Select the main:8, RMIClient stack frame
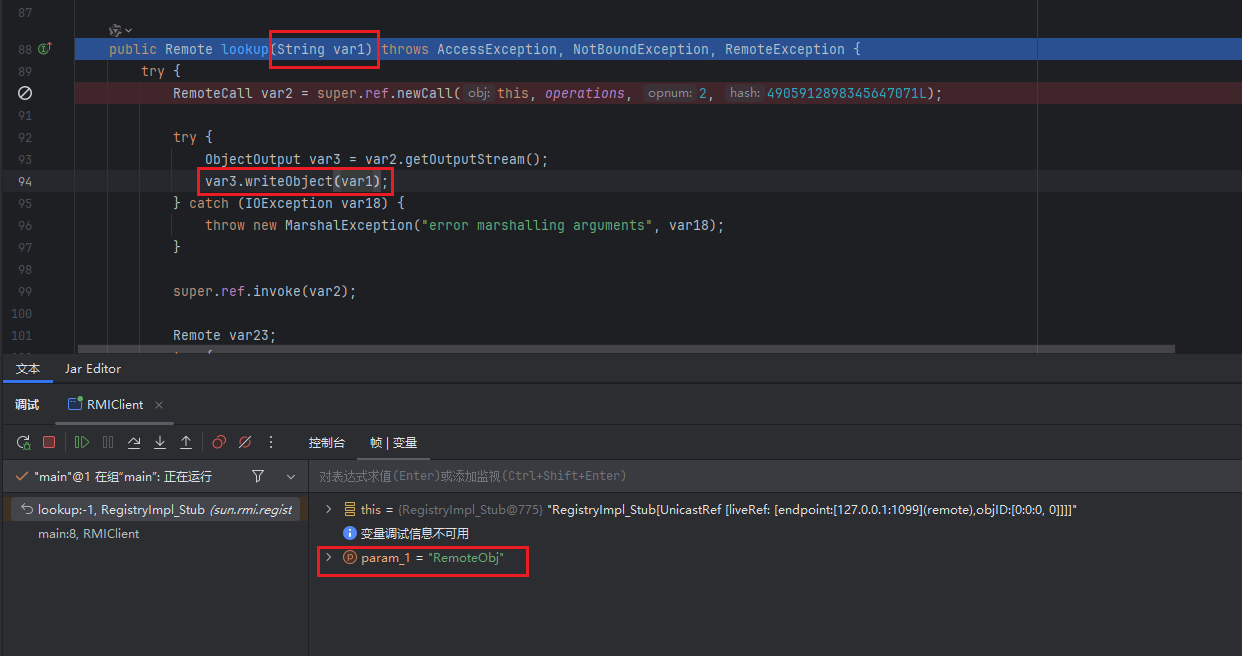This screenshot has width=1242, height=656. pyautogui.click(x=88, y=534)
